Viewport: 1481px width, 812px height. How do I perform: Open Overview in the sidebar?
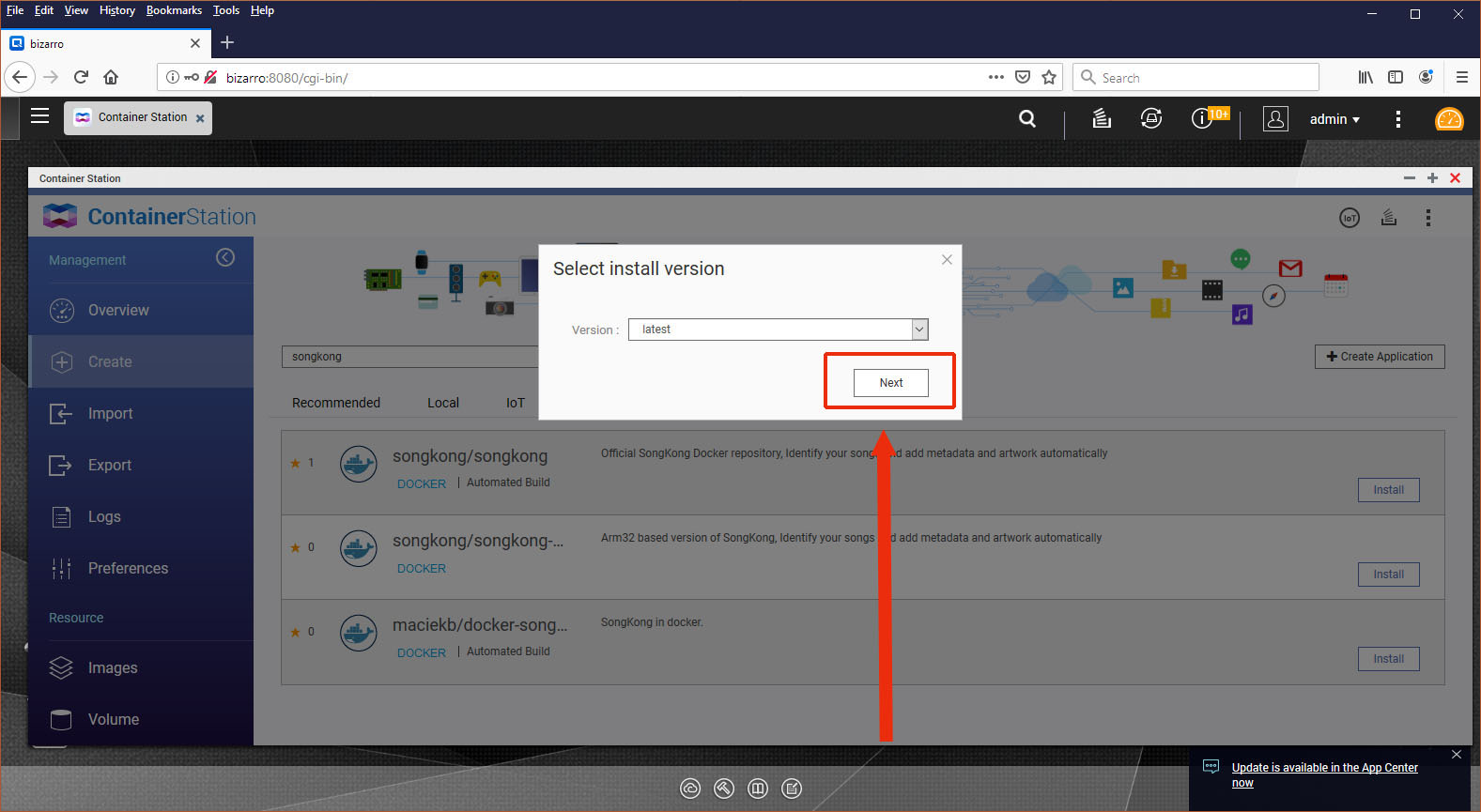click(x=141, y=310)
